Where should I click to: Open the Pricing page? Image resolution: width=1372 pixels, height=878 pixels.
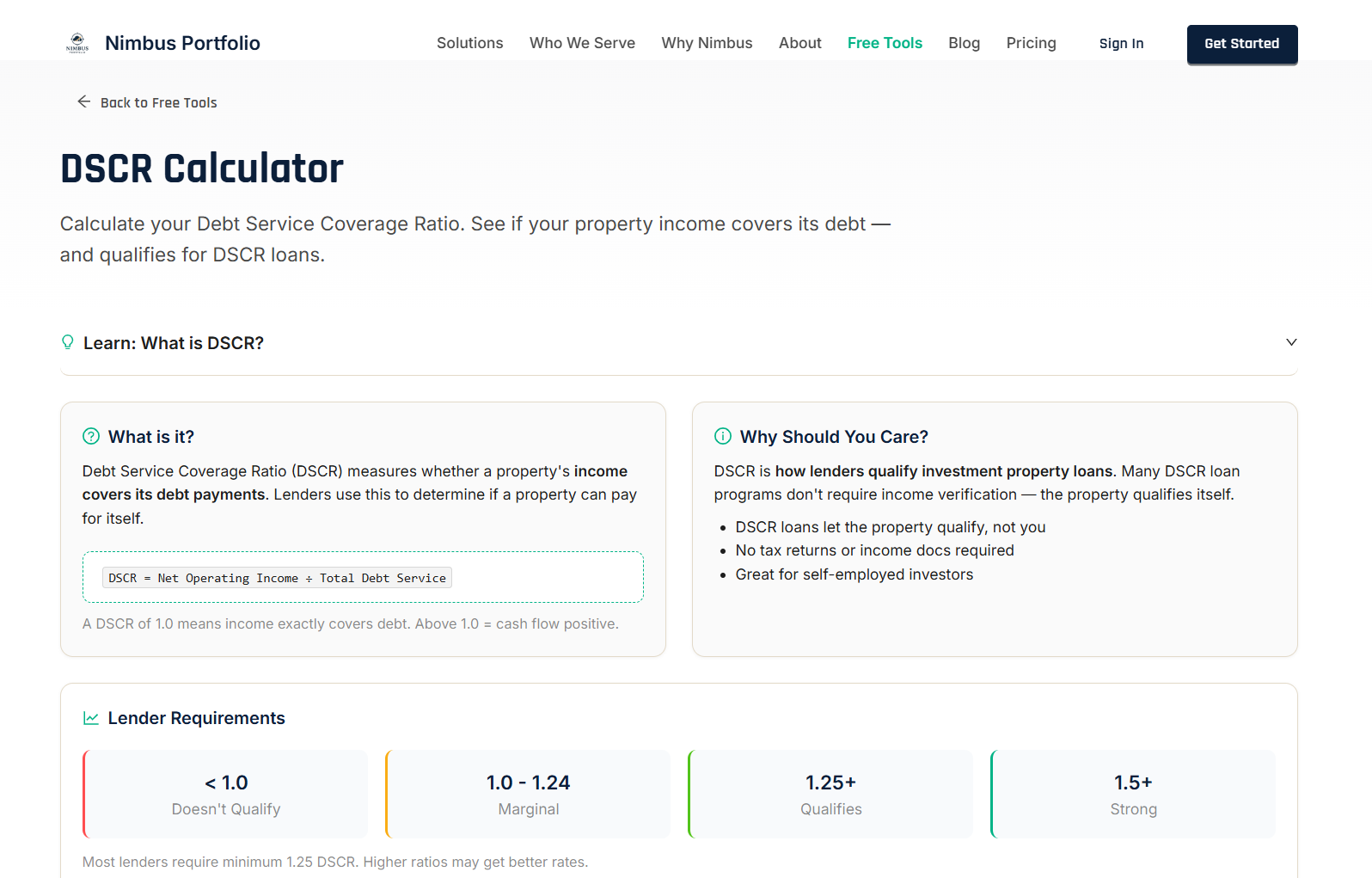(x=1031, y=43)
